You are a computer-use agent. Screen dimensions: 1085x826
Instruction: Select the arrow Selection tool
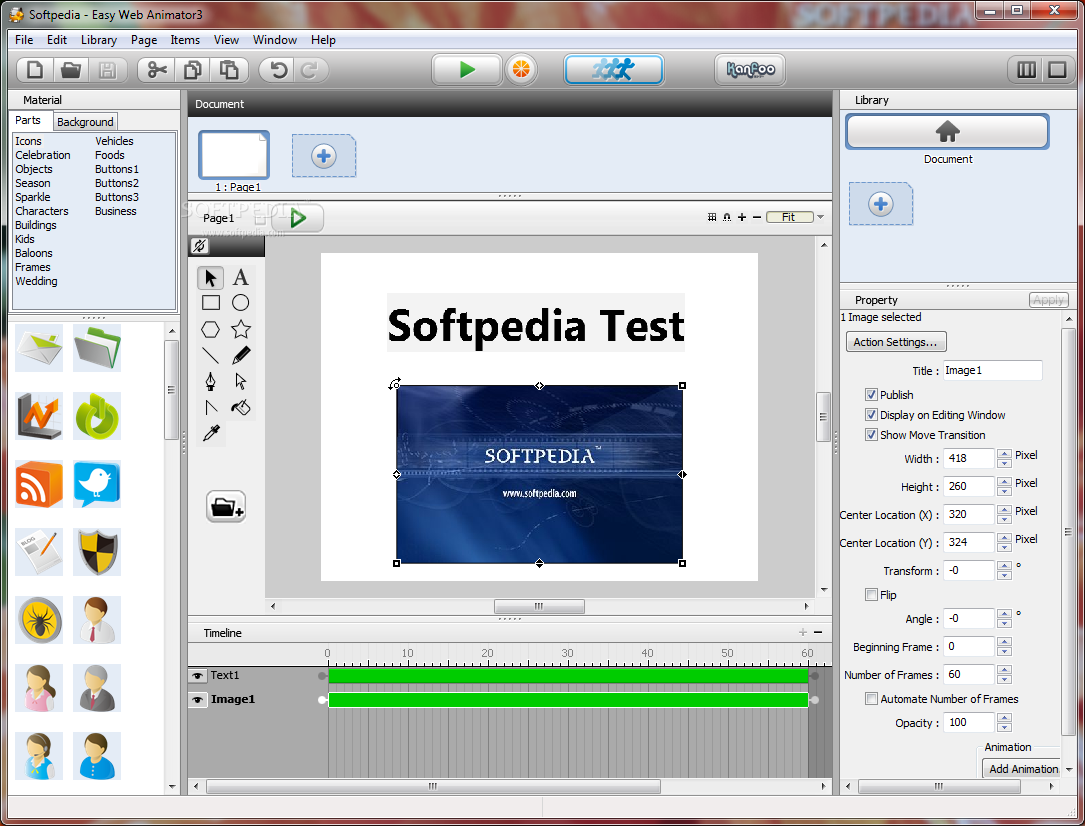click(210, 277)
